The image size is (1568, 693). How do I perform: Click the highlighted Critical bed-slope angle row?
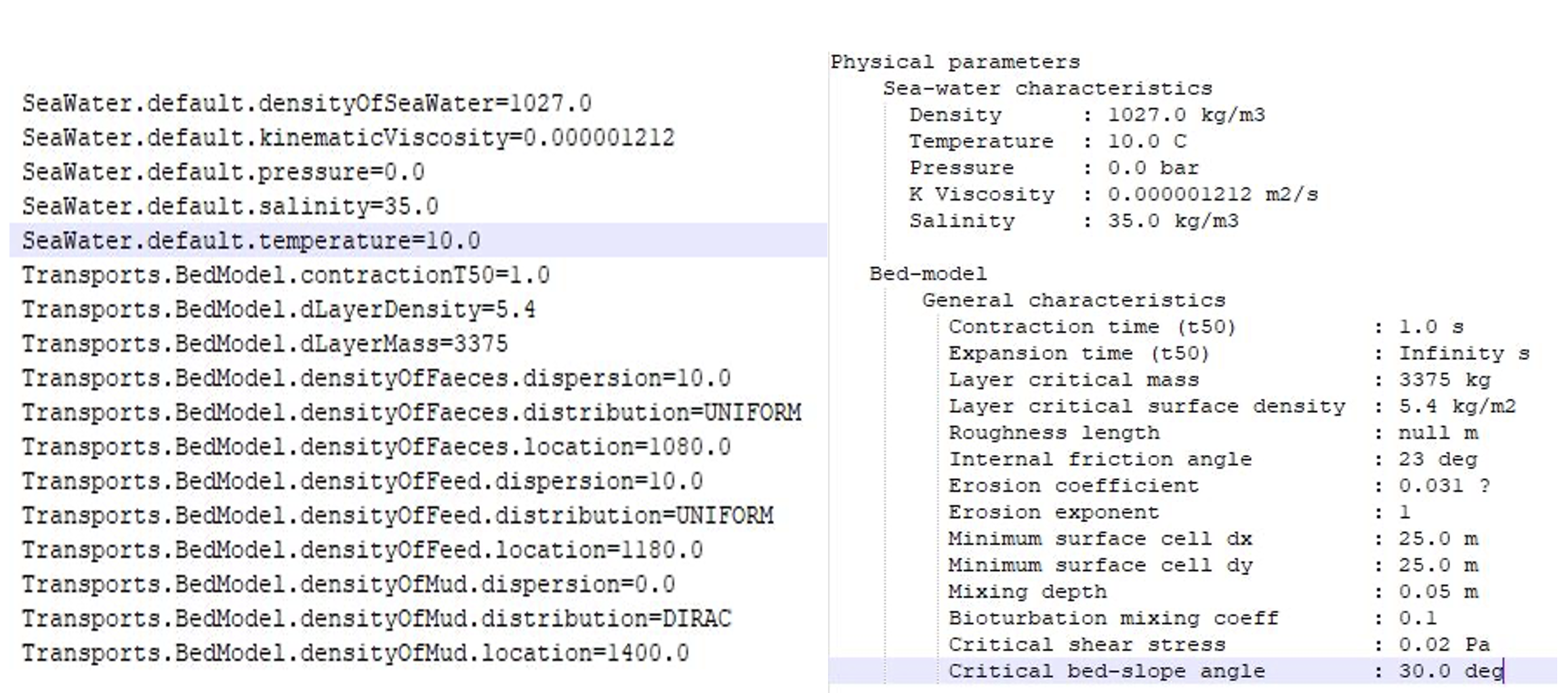(x=1224, y=671)
